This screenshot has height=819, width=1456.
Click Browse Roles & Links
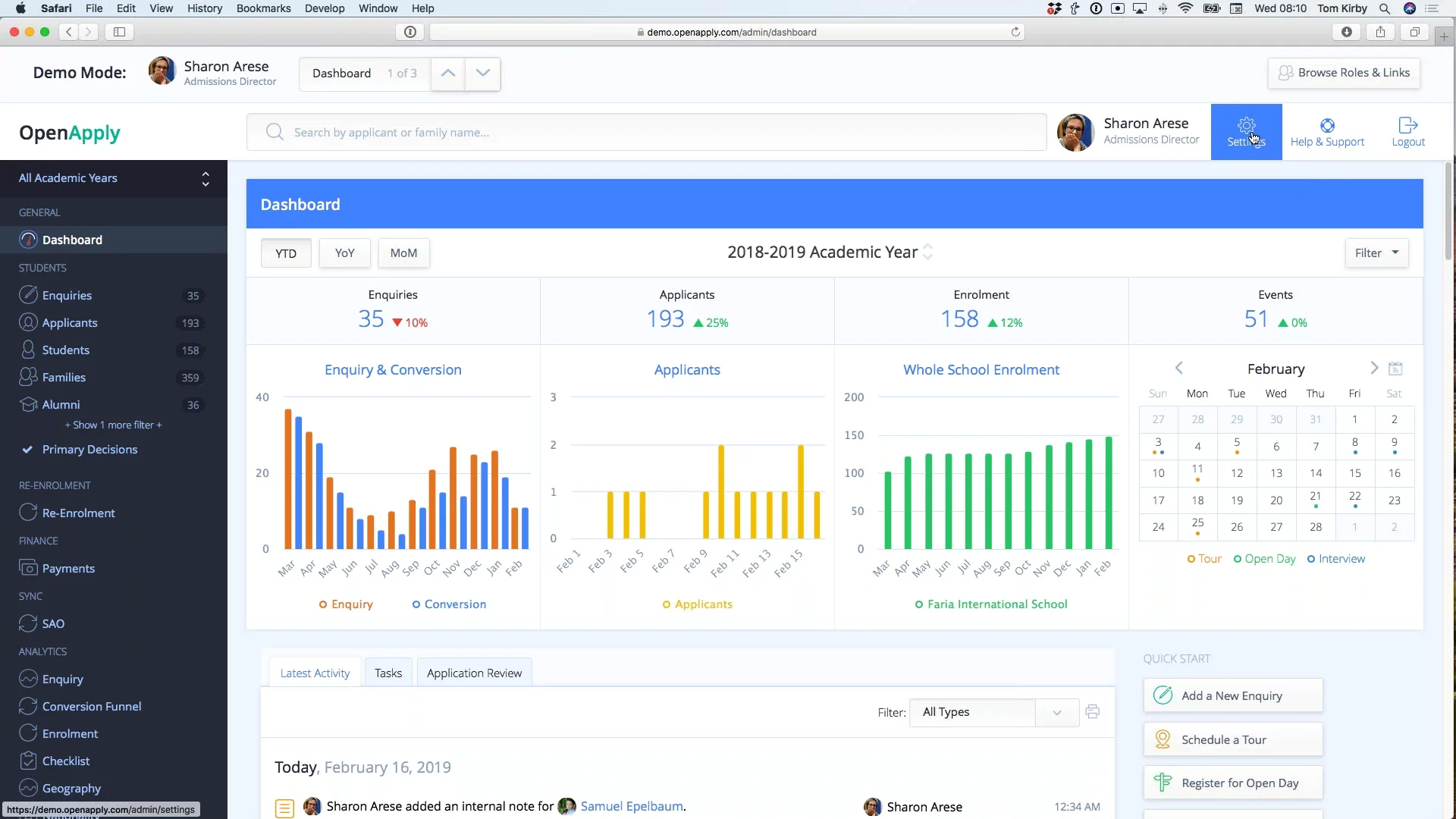(x=1344, y=73)
